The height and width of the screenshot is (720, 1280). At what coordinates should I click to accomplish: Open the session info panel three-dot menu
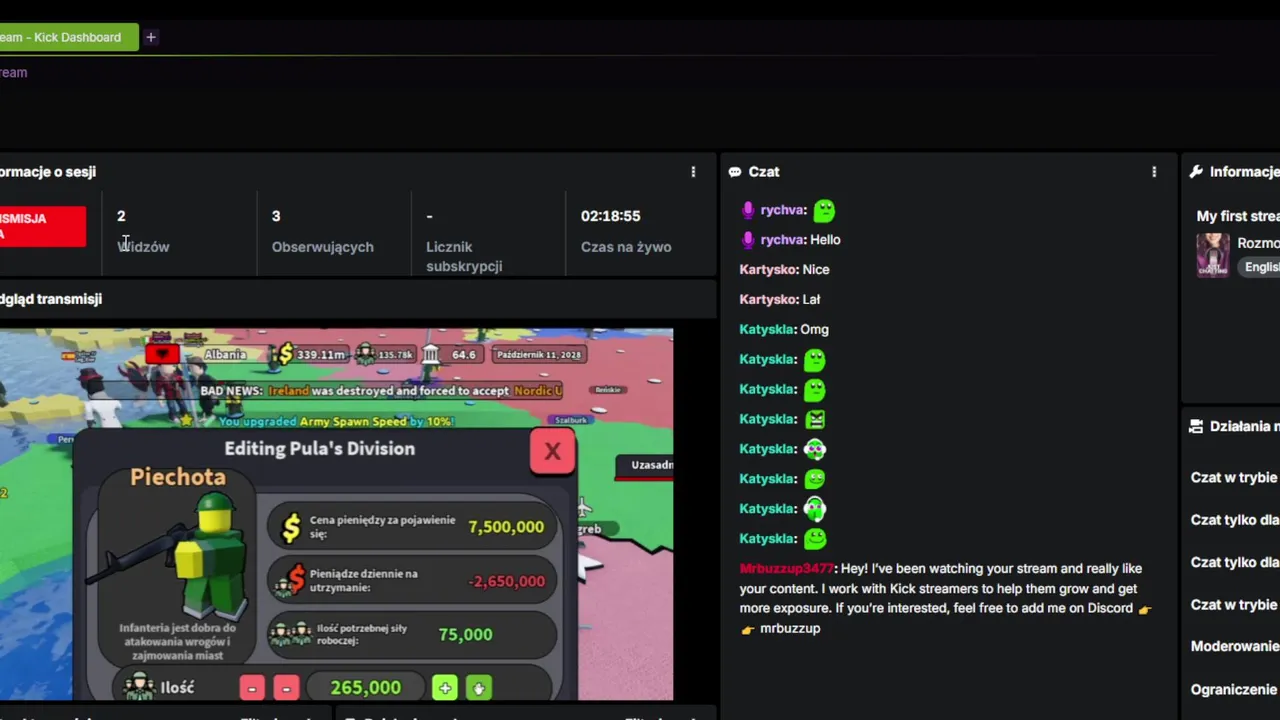[x=693, y=172]
